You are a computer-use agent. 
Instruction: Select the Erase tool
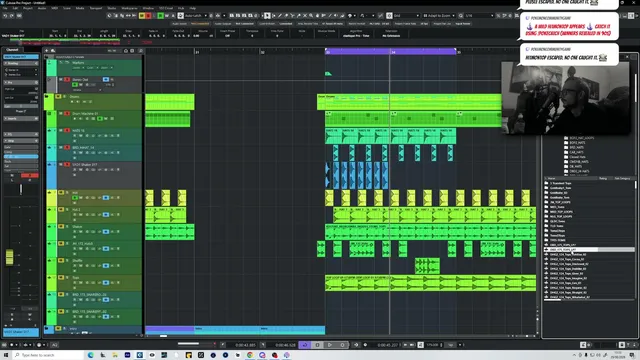(x=286, y=16)
